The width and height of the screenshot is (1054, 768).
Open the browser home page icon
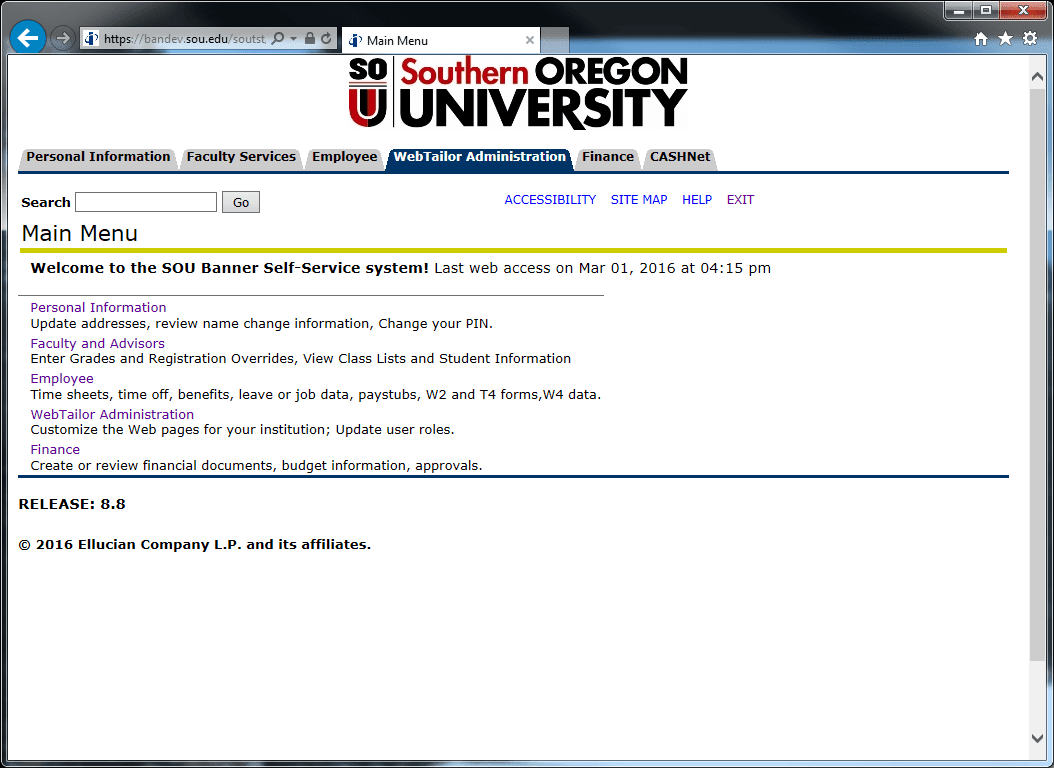[x=981, y=39]
